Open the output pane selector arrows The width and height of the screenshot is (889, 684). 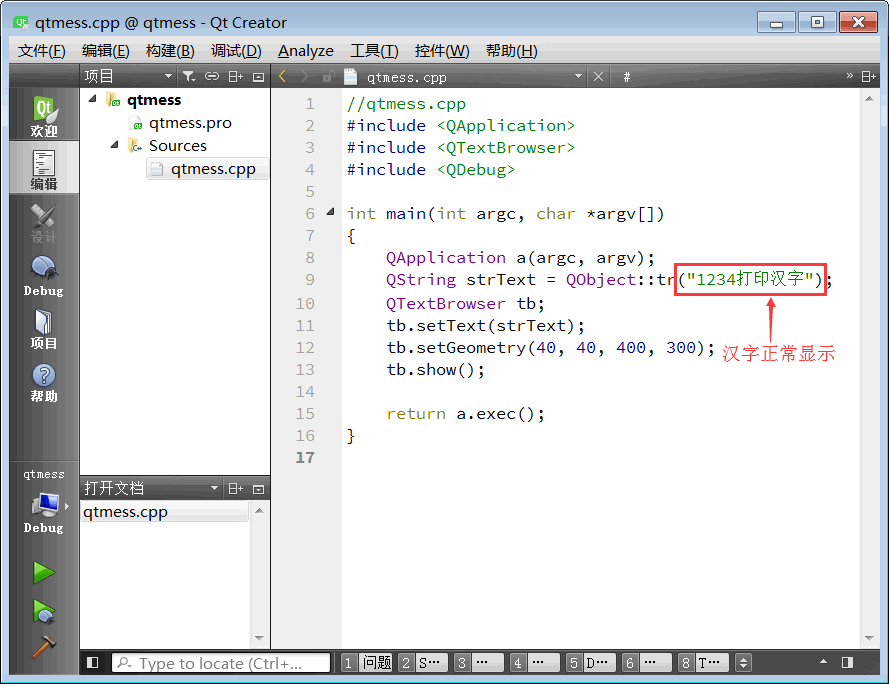click(x=743, y=662)
